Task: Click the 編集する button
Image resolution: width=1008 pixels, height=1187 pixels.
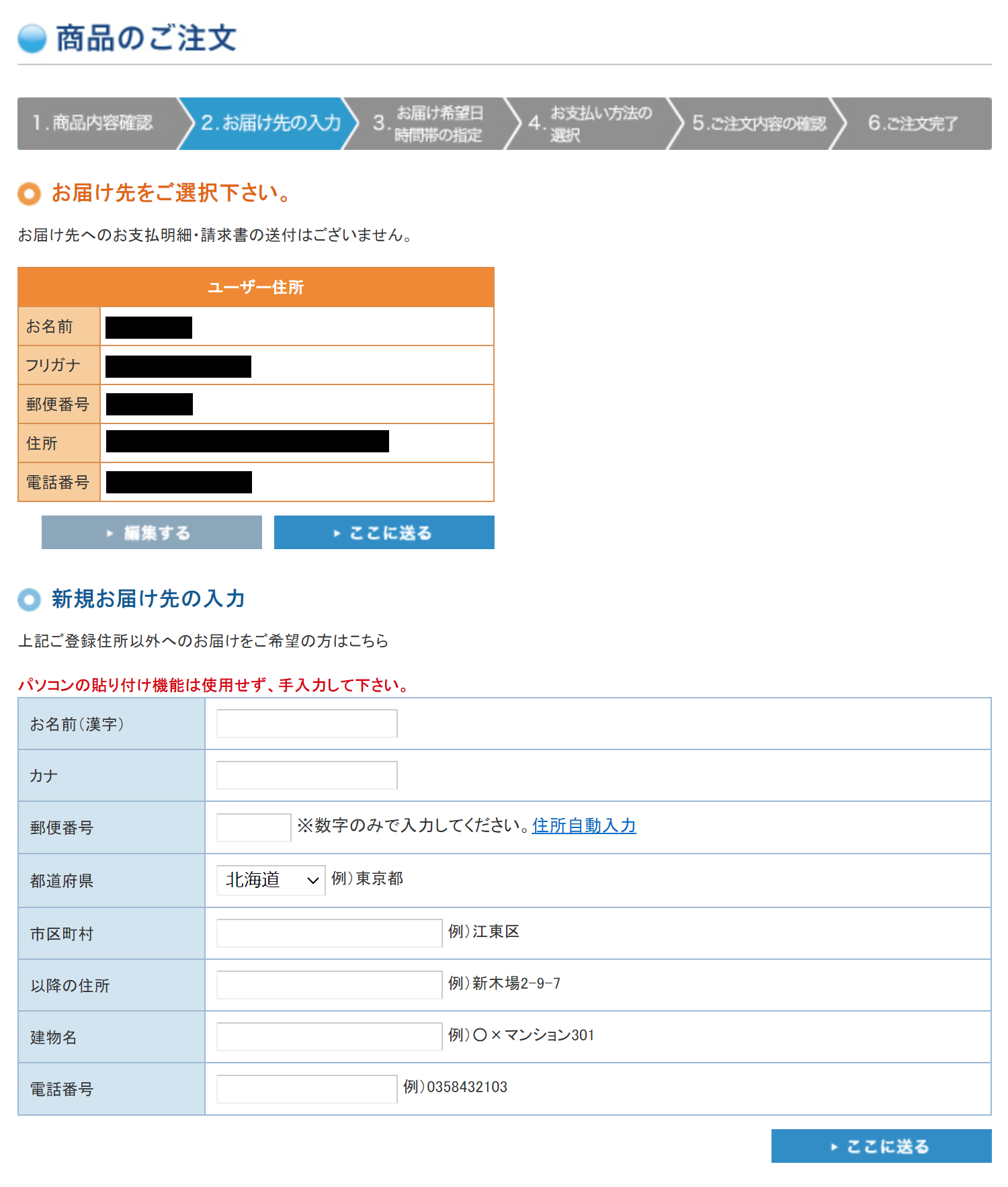Action: pos(152,532)
